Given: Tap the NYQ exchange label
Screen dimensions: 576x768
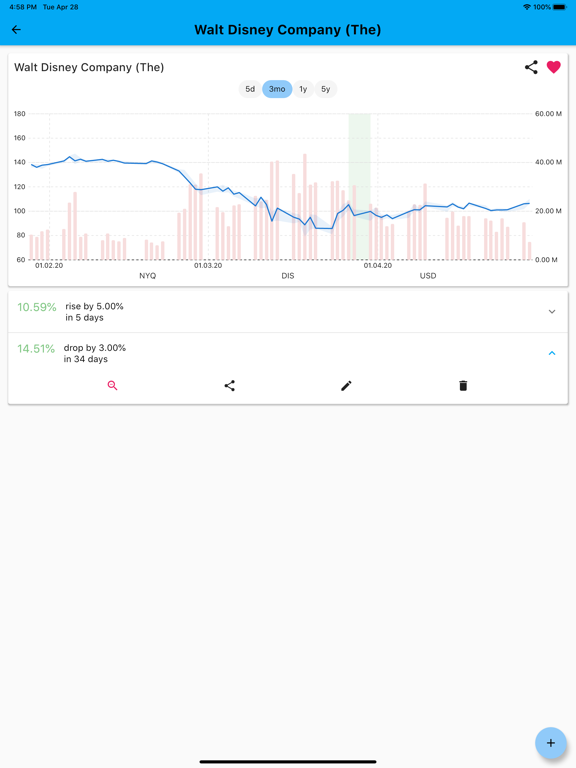Looking at the screenshot, I should [147, 276].
